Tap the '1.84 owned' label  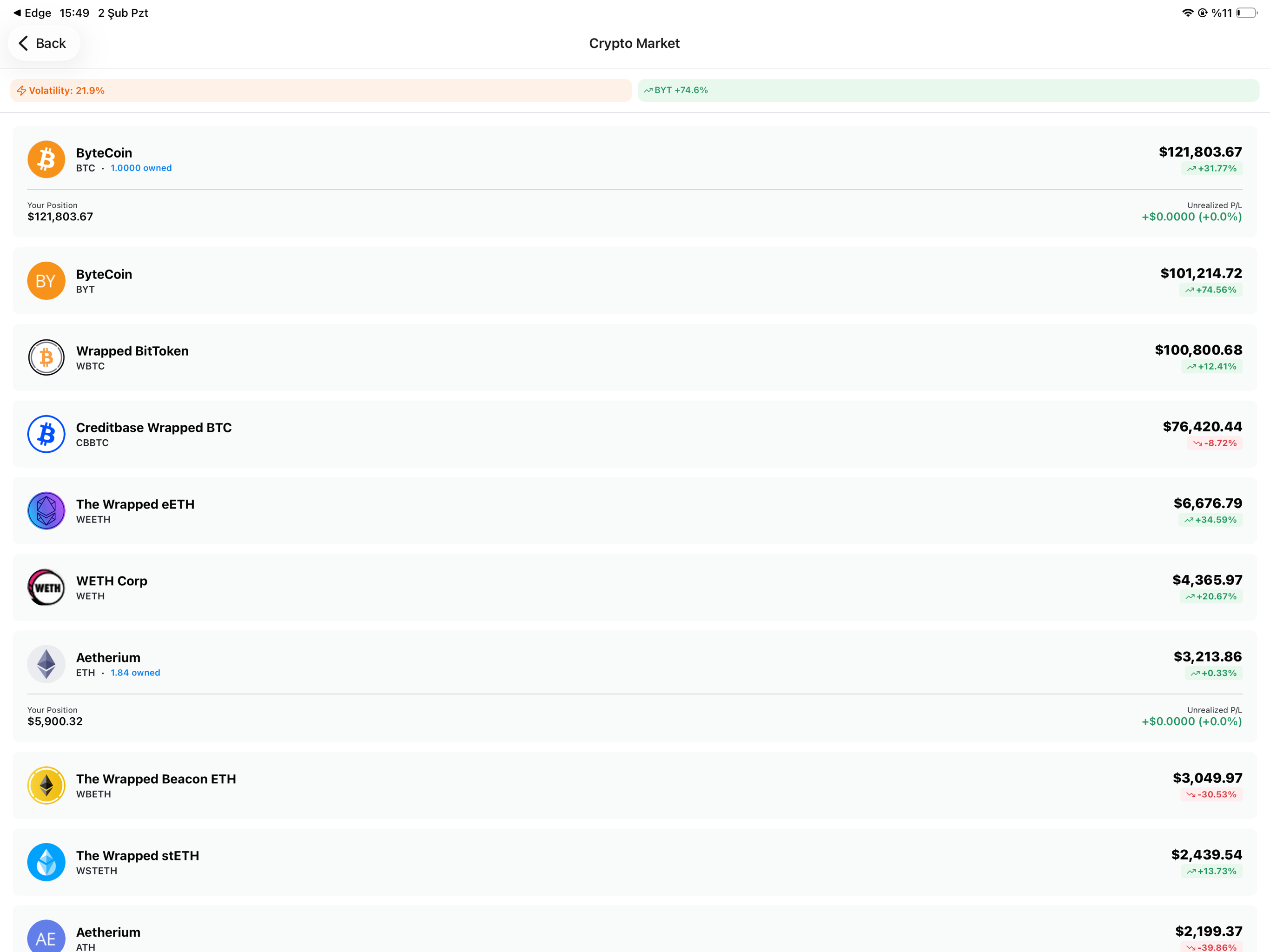(x=135, y=673)
